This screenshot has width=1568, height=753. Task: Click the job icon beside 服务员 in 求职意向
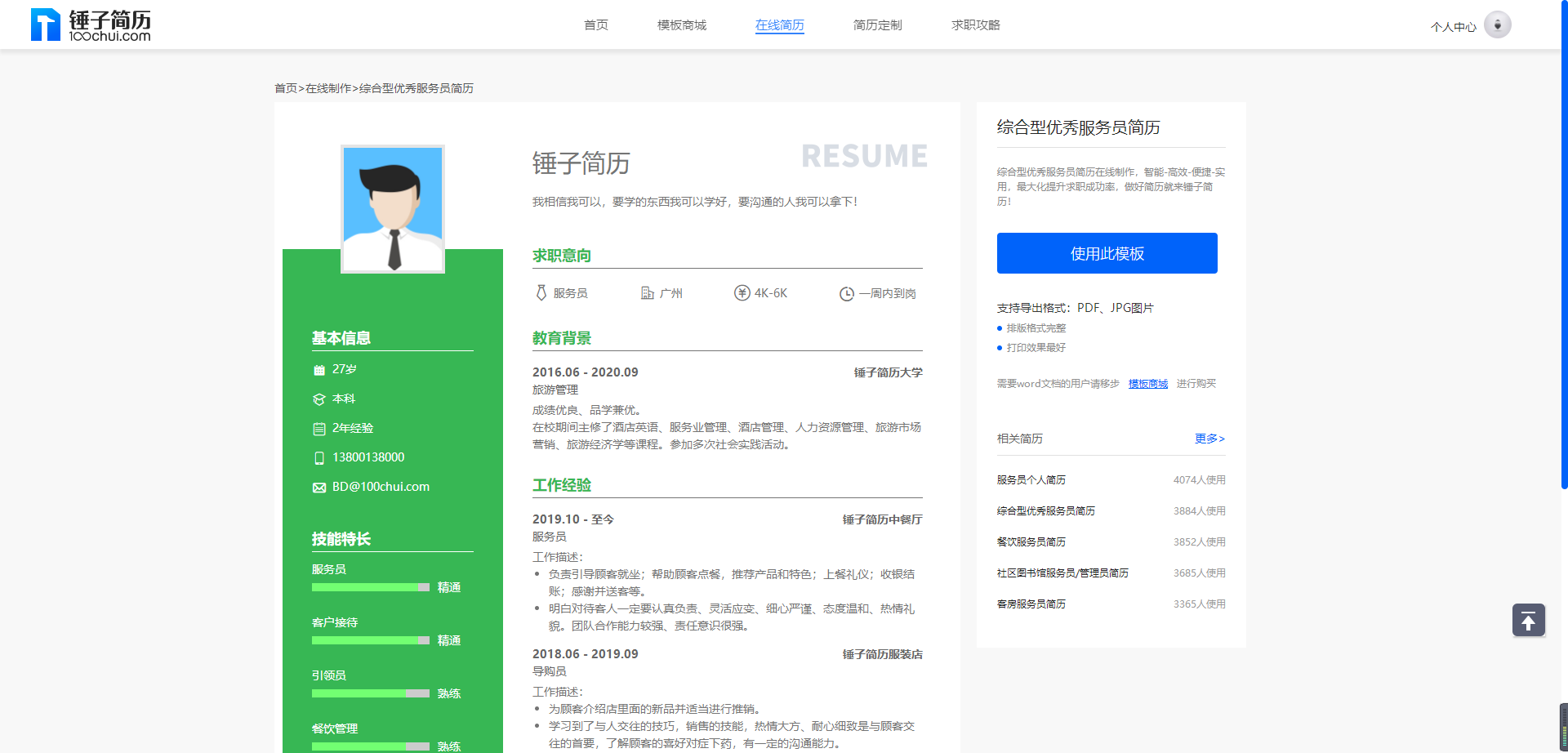pos(541,293)
